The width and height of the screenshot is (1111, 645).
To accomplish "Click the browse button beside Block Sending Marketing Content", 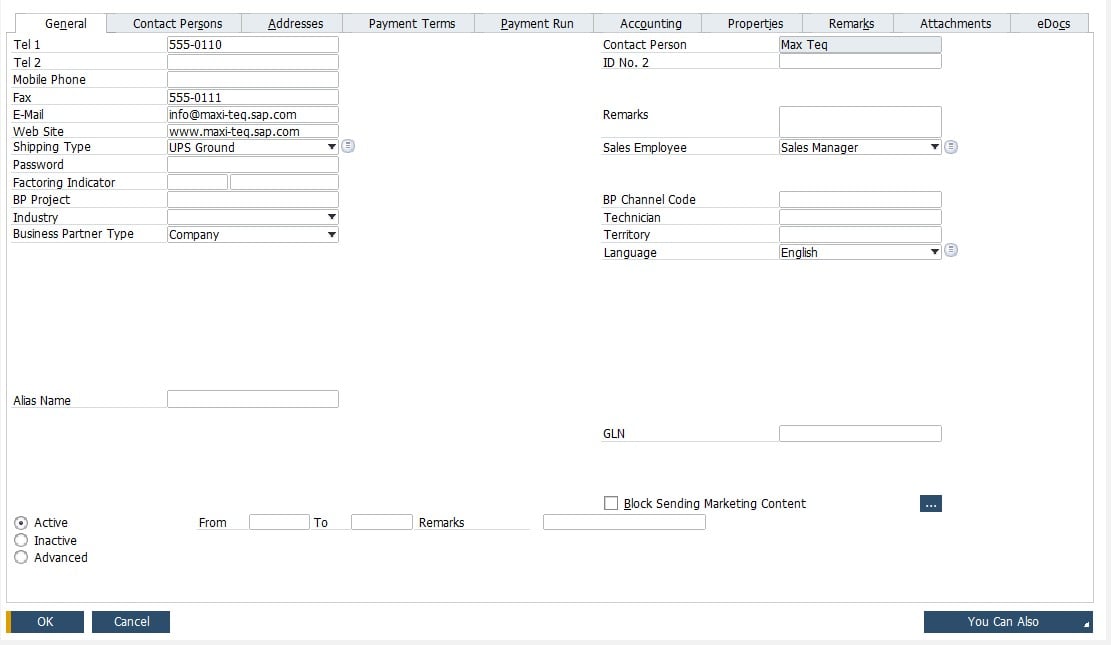I will [x=931, y=503].
